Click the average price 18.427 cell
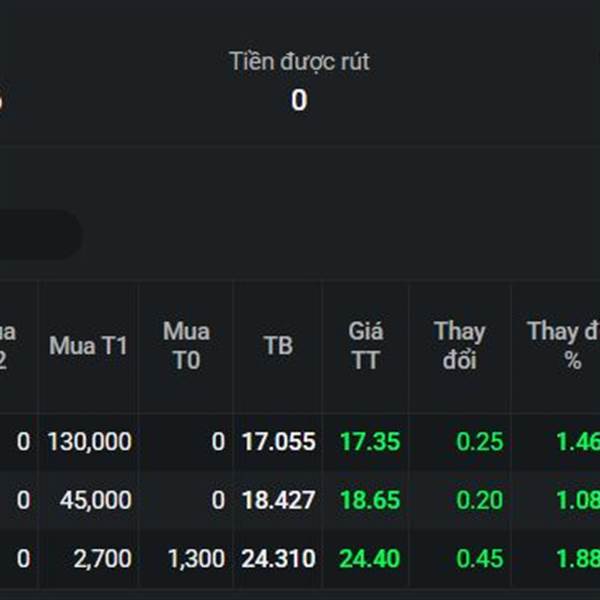600x600 pixels. (278, 500)
